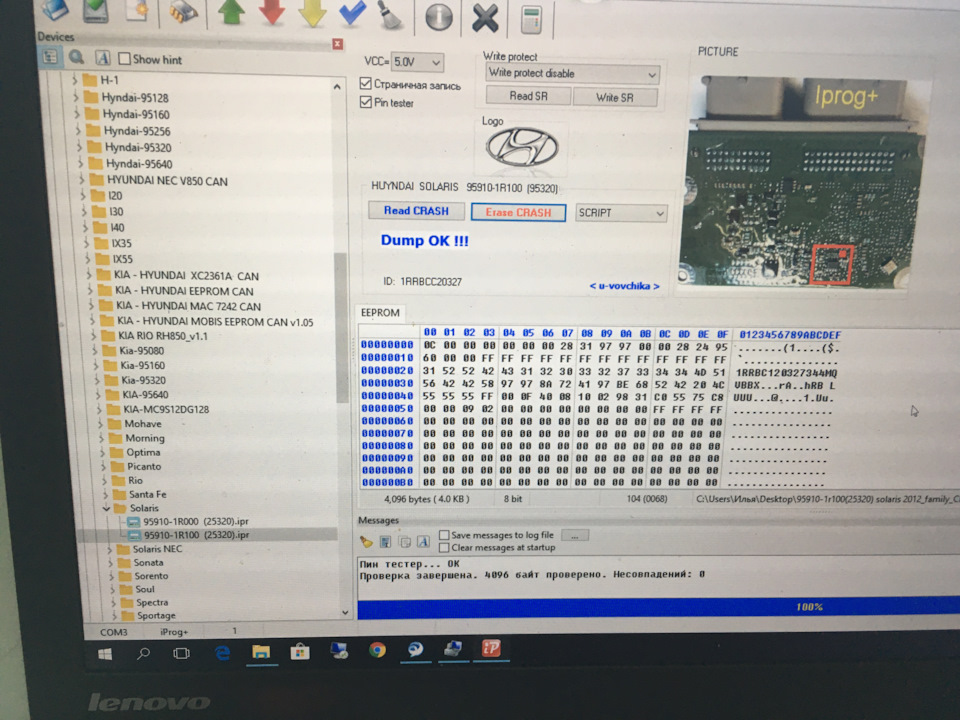Expand the Mohave folder
The width and height of the screenshot is (960, 720).
pyautogui.click(x=100, y=424)
